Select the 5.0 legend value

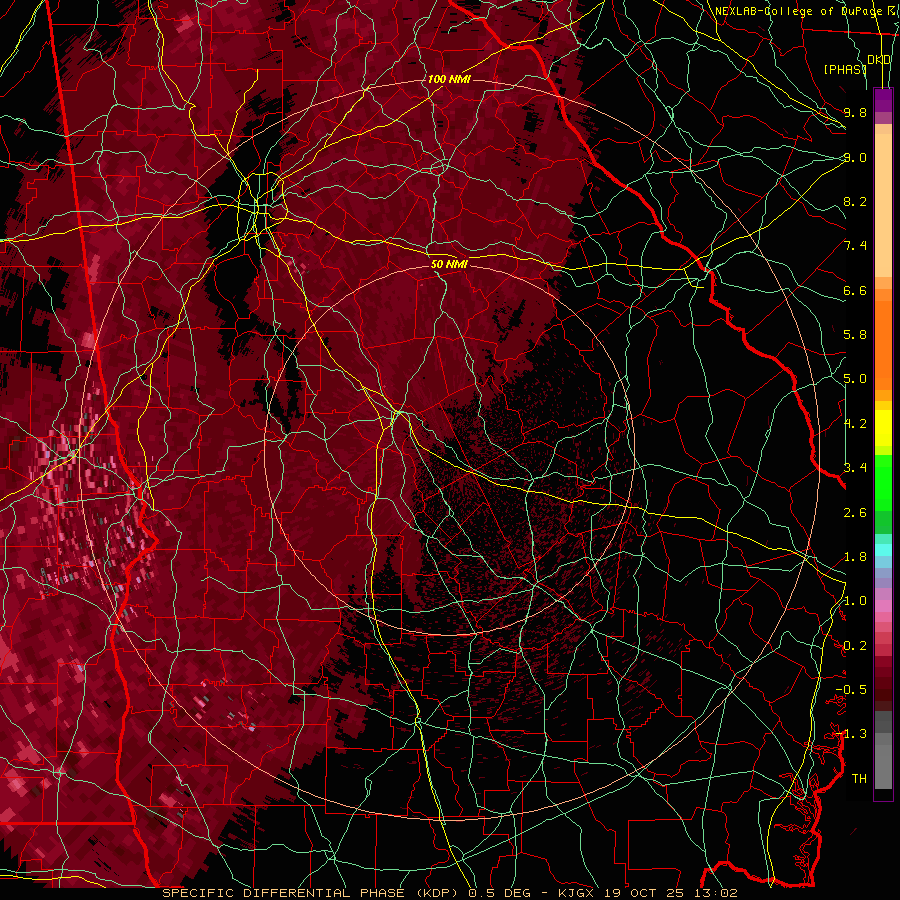pyautogui.click(x=855, y=379)
